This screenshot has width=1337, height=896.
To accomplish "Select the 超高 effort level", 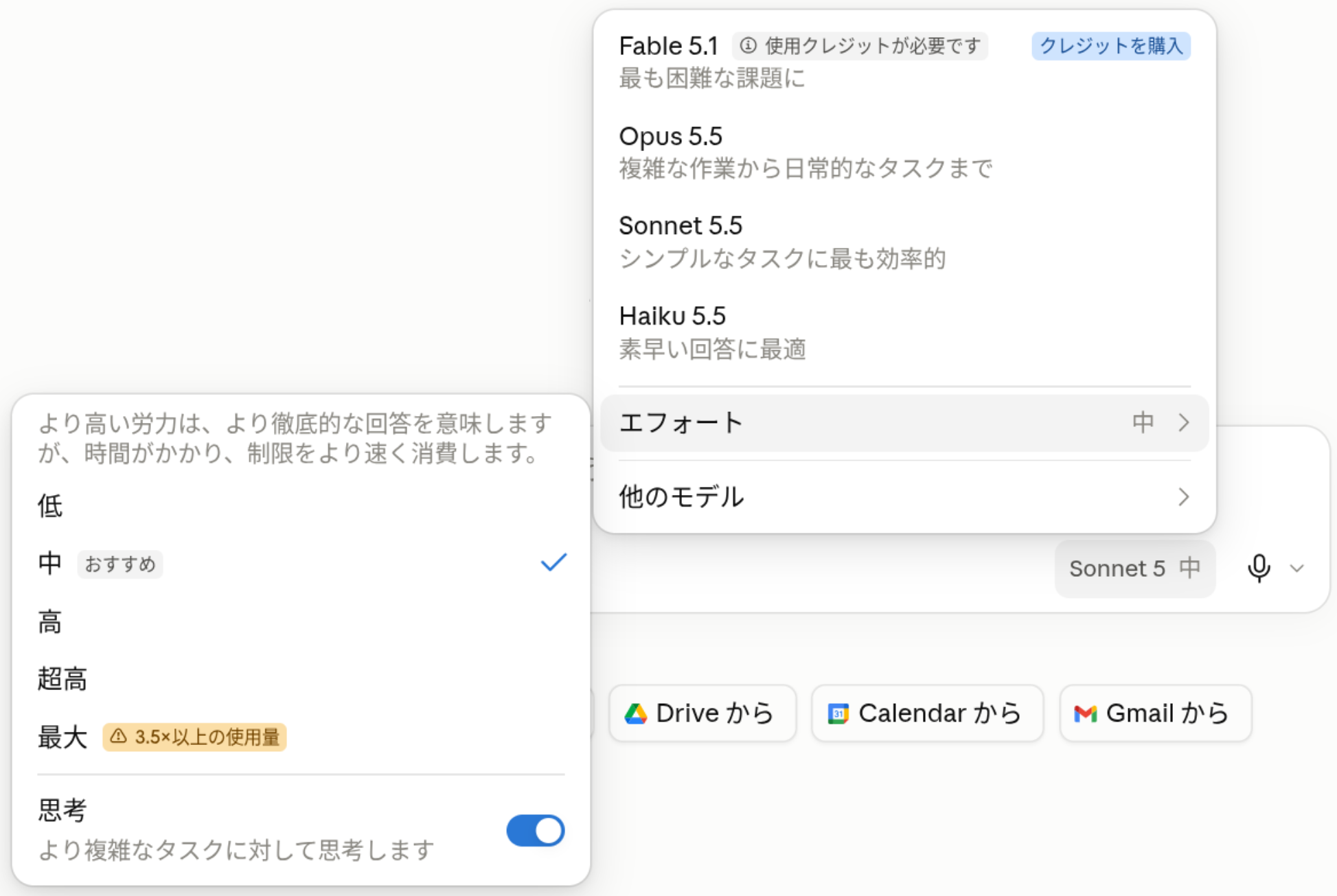I will pos(301,679).
